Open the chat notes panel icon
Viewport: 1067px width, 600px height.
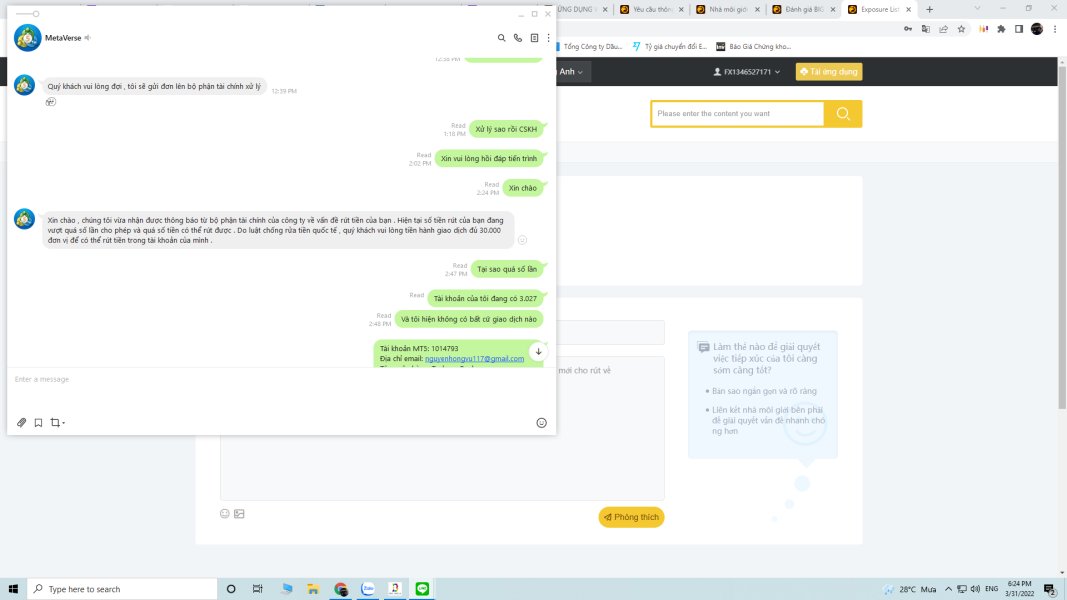click(x=534, y=38)
